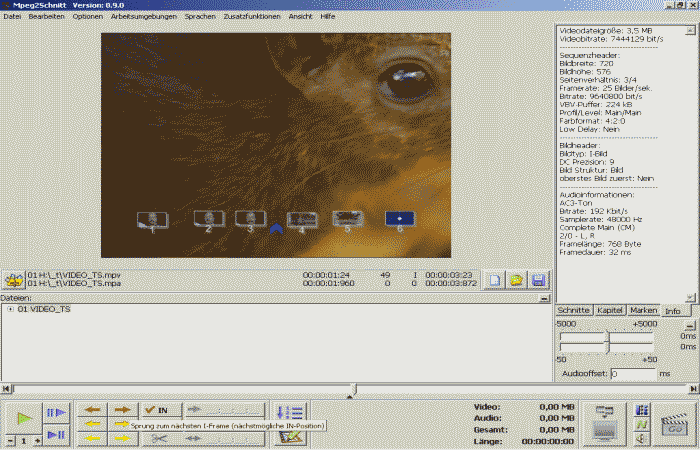This screenshot has height=450, width=700.
Task: Jump to end of the video position bar
Action: pyautogui.click(x=693, y=389)
